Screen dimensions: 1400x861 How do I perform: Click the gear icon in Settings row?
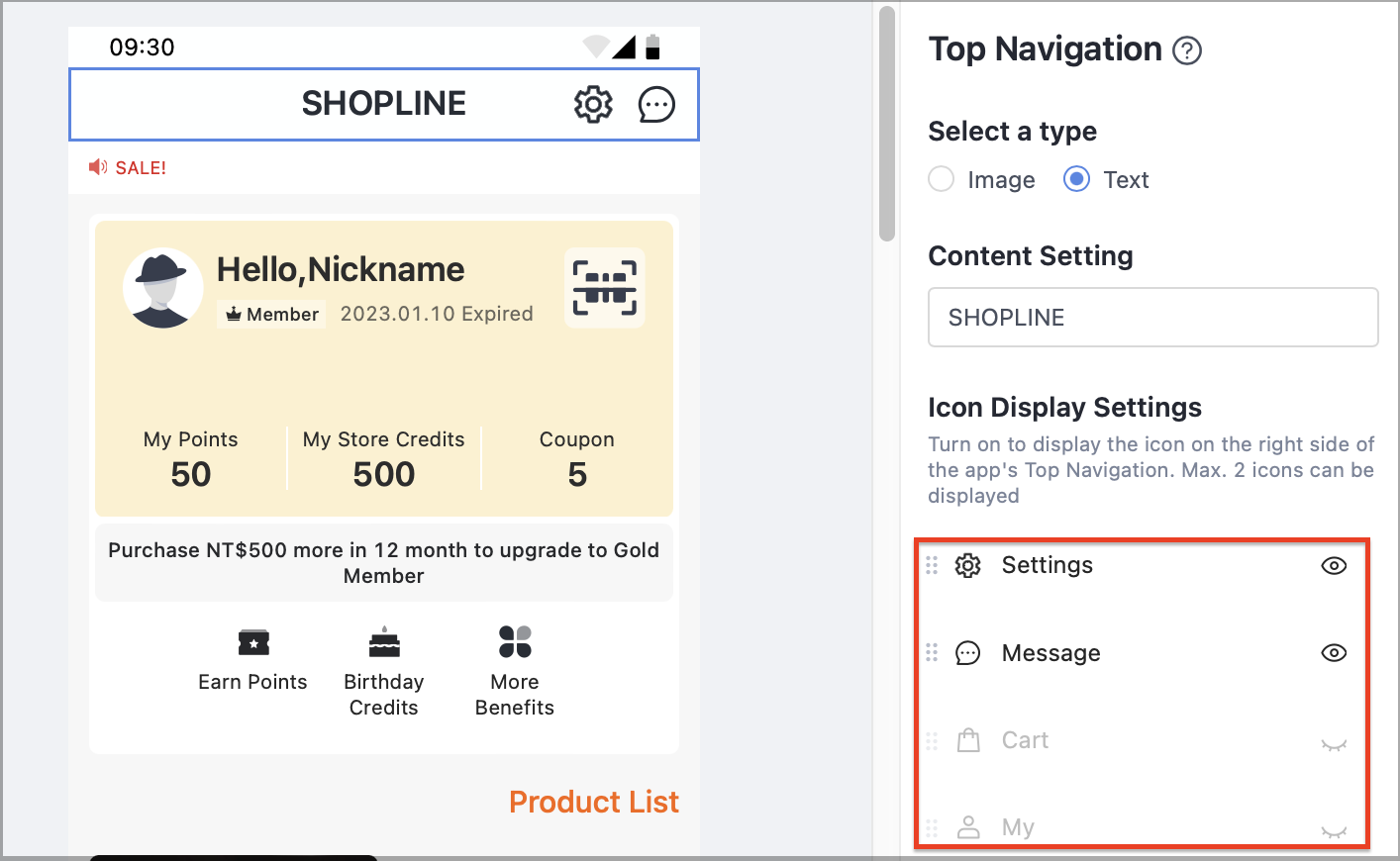click(x=967, y=565)
